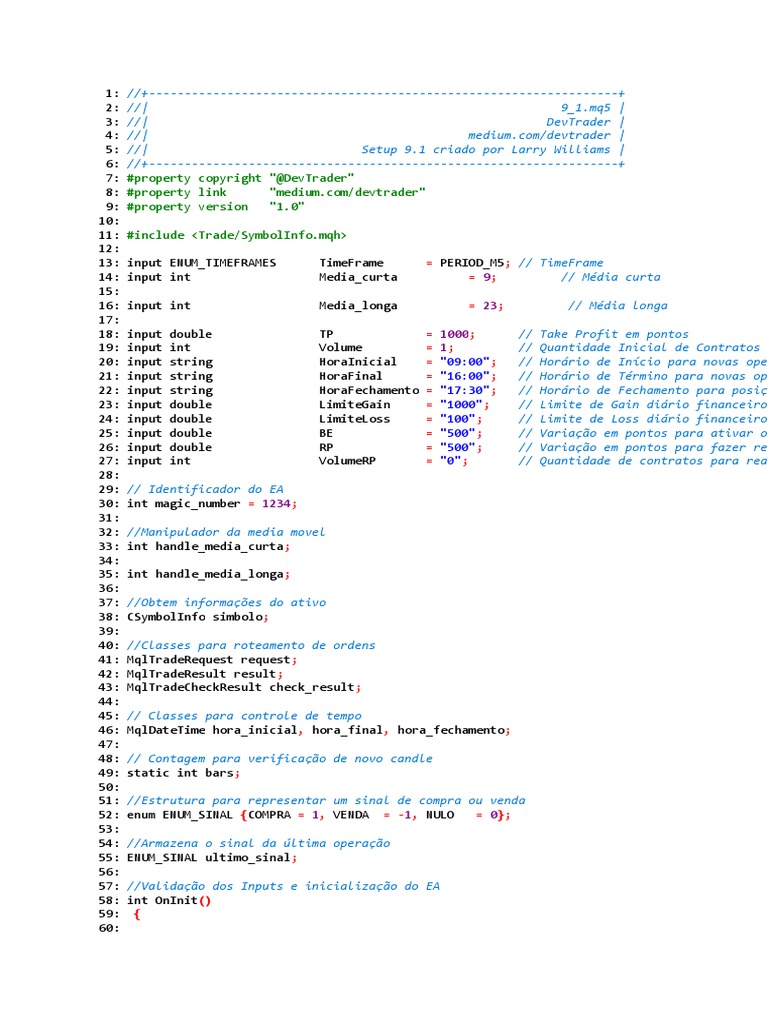Click the LimiteLoss "100" value
768x1024 pixels.
(458, 419)
